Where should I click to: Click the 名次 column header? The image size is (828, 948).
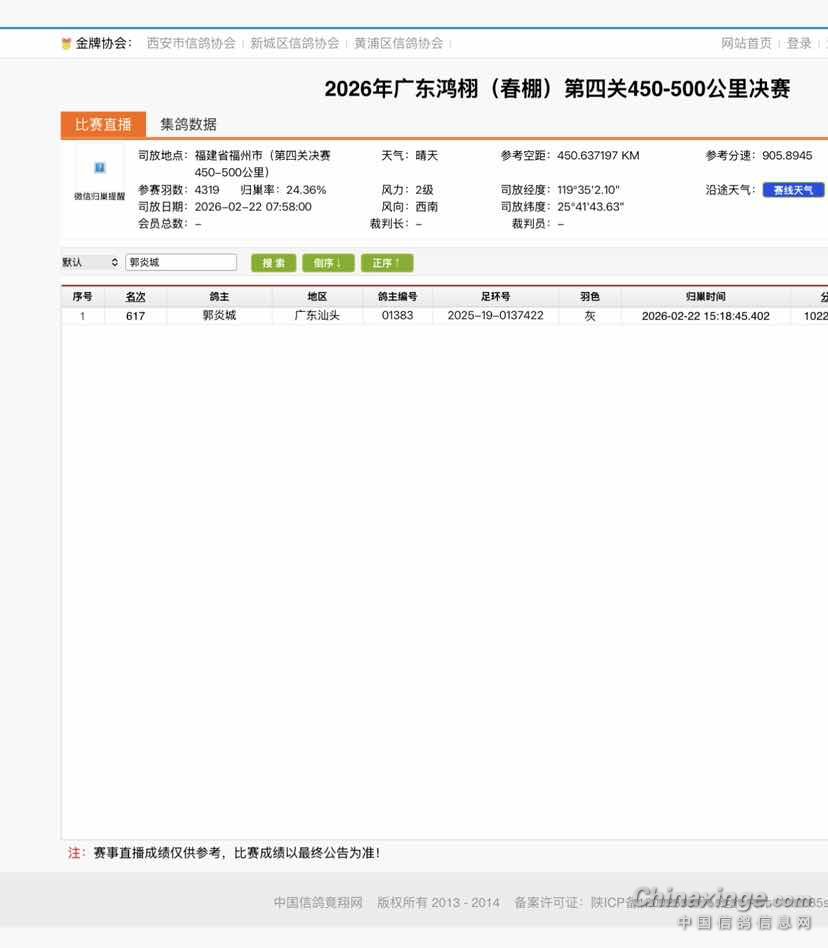tap(135, 297)
